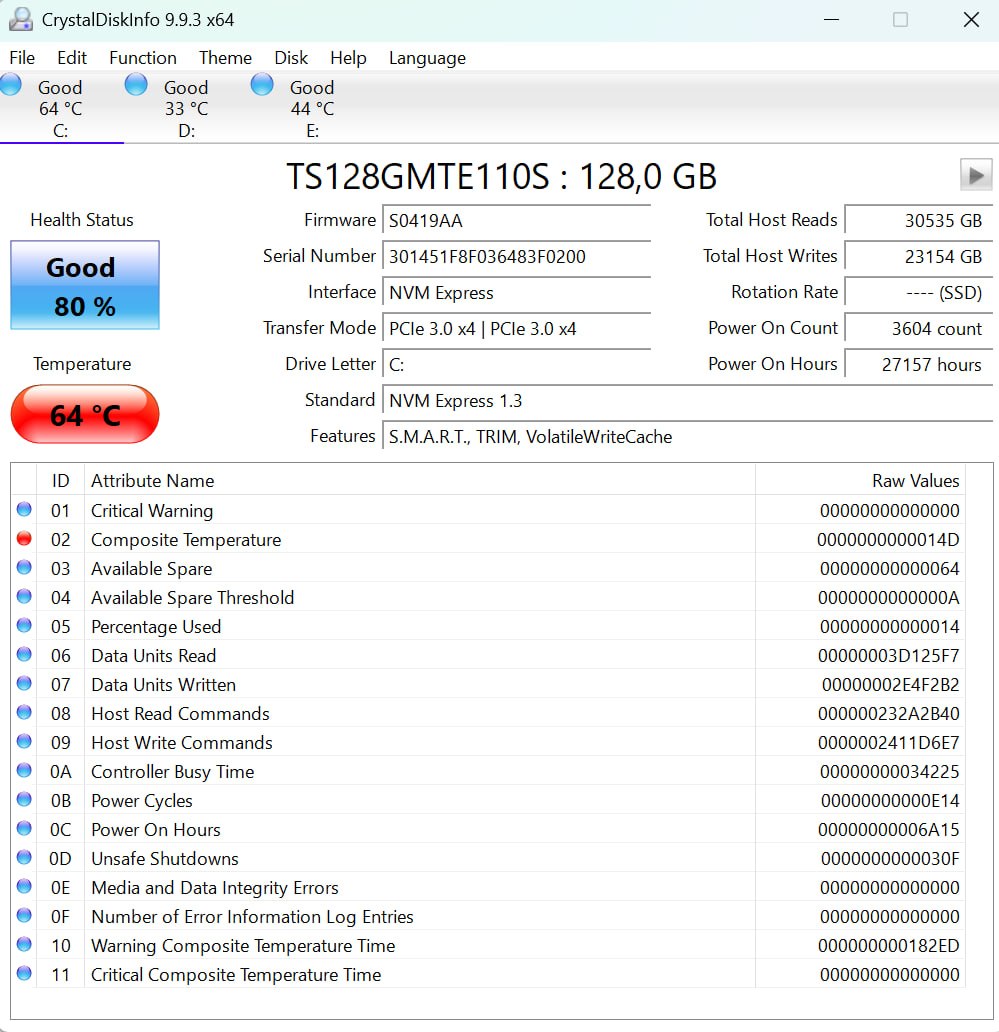
Task: Click the status dot beside Unsafe Shutdowns
Action: coord(24,858)
